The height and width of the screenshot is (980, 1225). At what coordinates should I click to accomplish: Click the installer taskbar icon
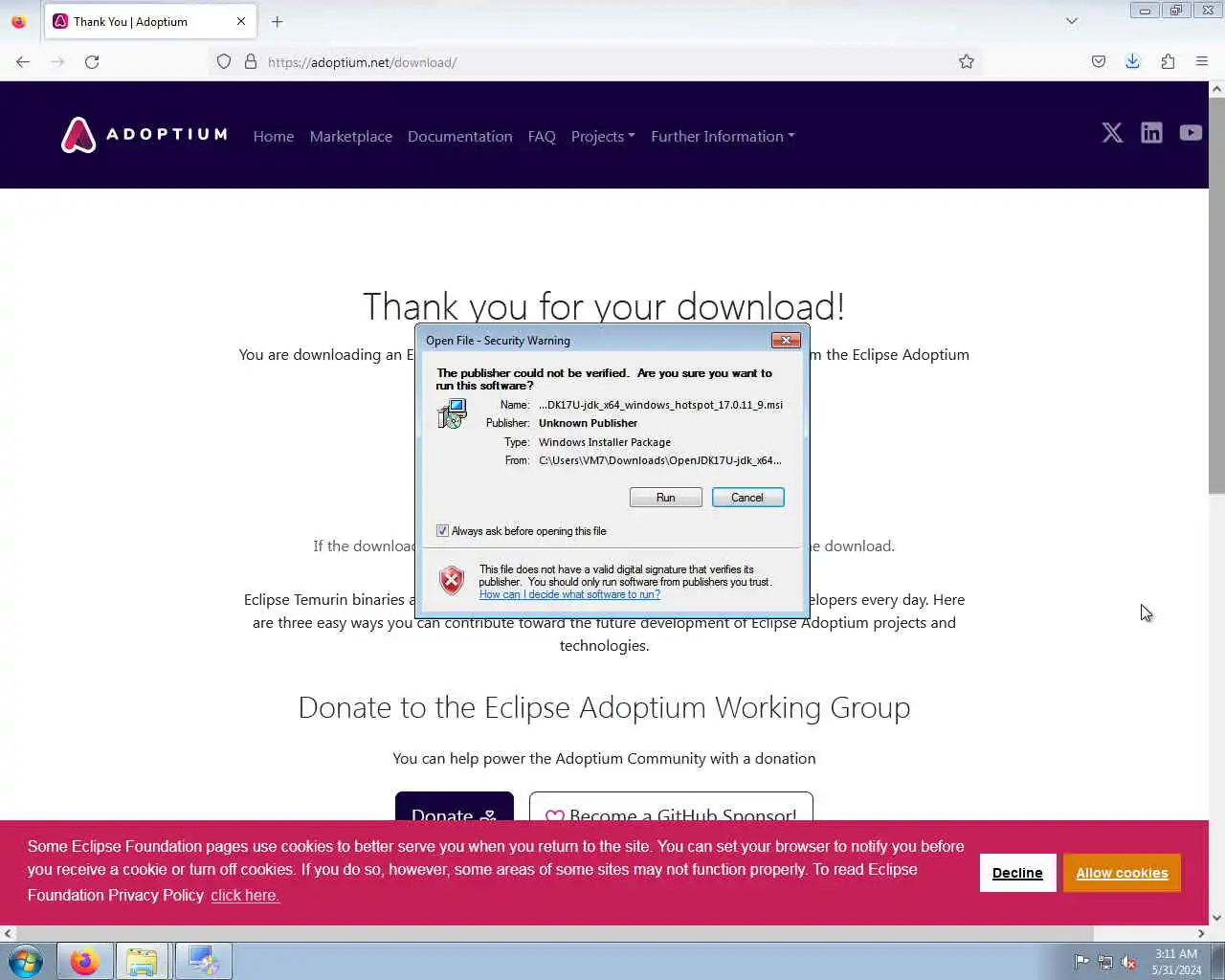(x=203, y=961)
